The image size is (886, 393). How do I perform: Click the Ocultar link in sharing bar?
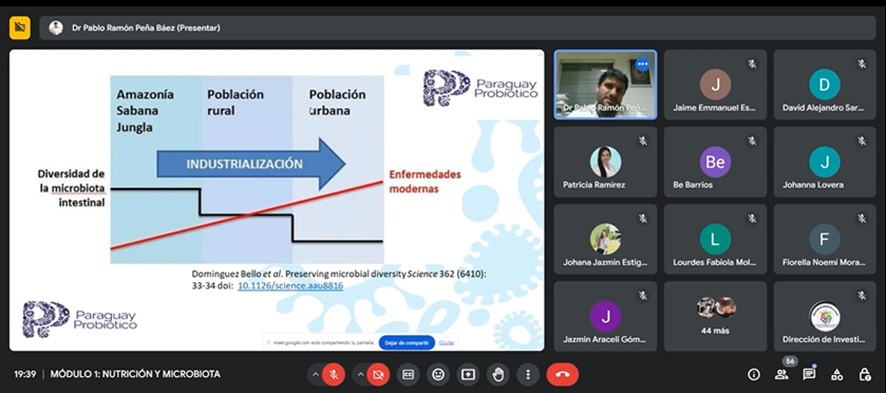pos(447,343)
